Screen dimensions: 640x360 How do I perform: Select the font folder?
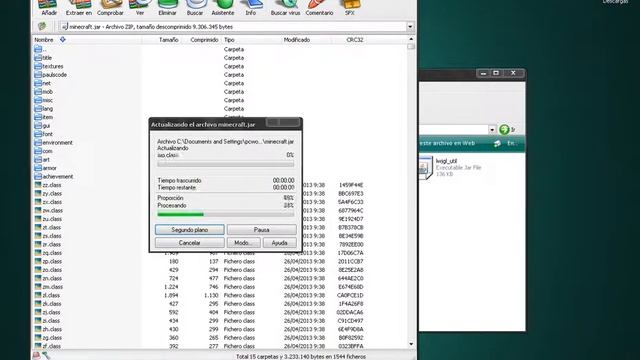point(44,134)
